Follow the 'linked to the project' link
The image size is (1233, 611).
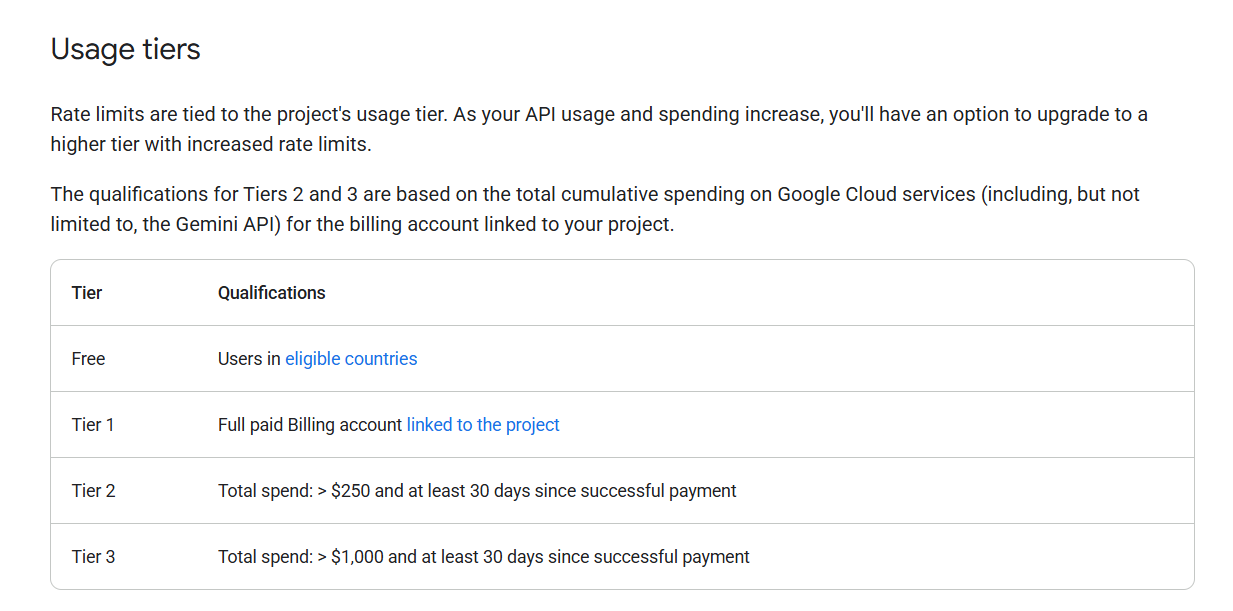[483, 425]
